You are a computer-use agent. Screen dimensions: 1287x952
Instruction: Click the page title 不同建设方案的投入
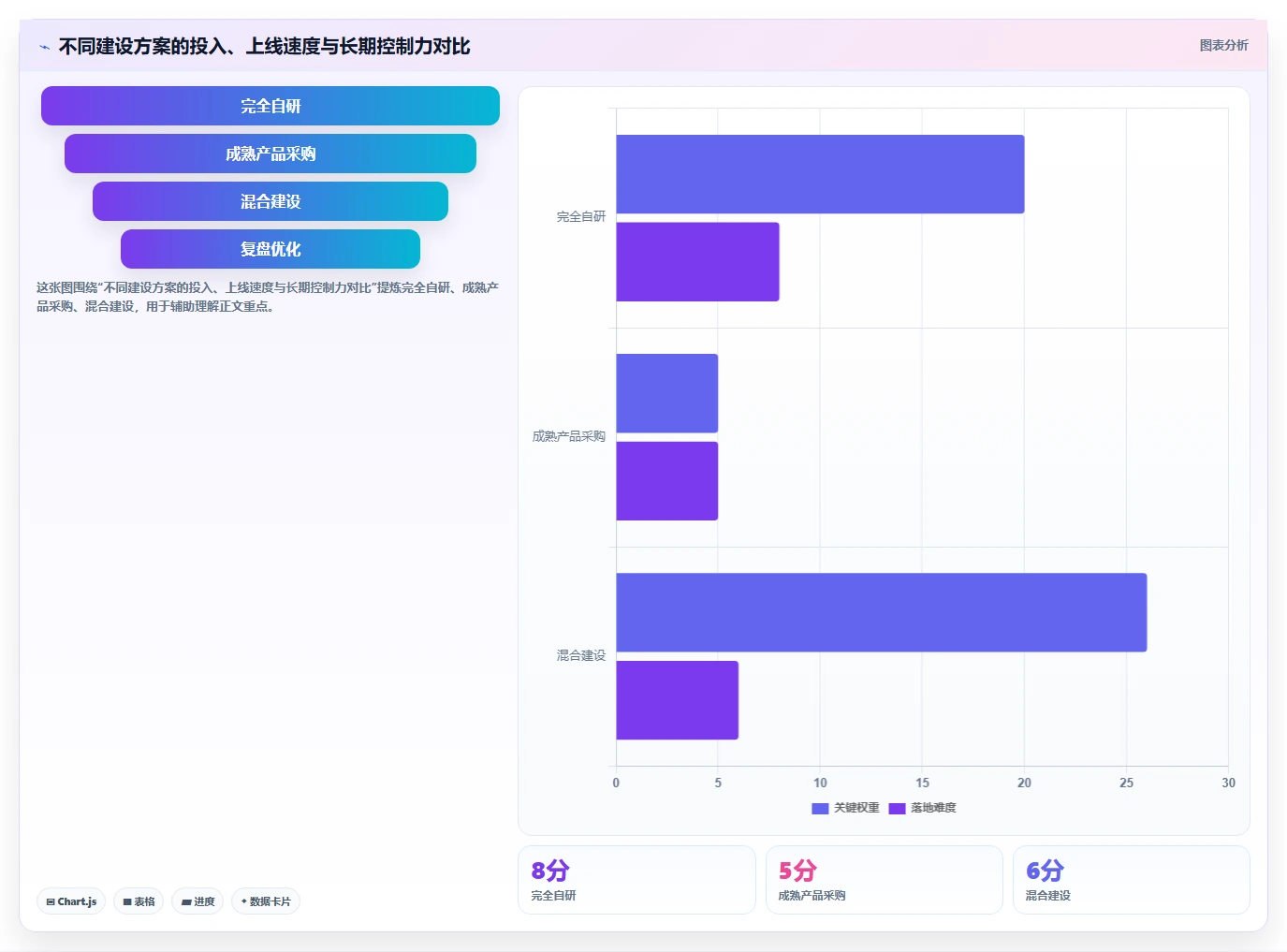tap(264, 46)
